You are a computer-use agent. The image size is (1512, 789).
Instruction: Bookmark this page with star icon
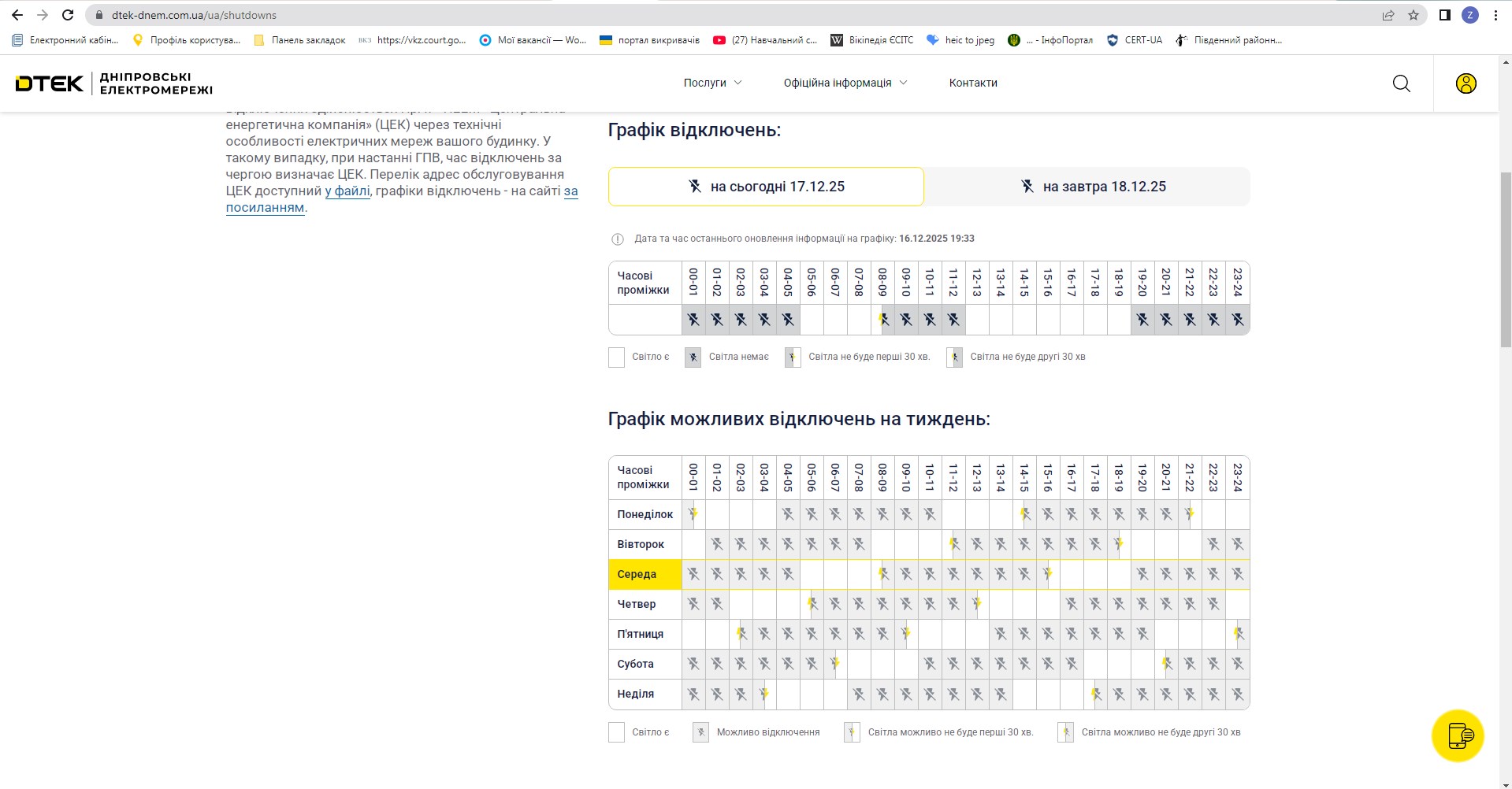(x=1414, y=15)
